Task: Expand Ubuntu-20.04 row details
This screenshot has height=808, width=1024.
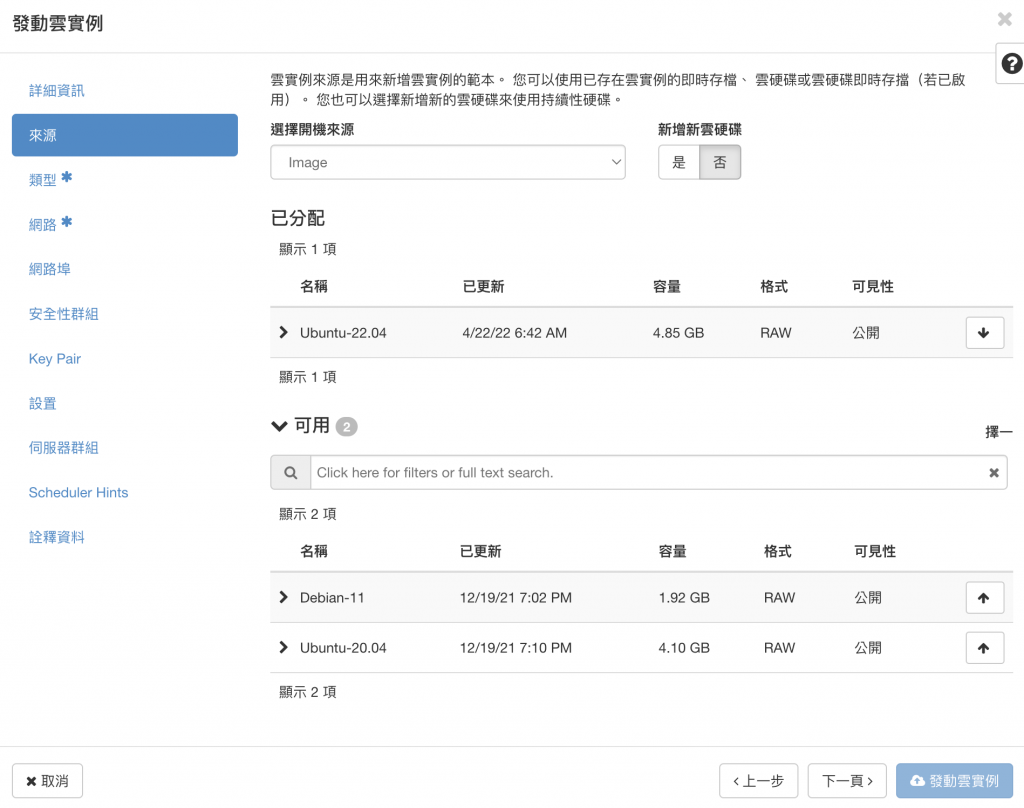Action: coord(283,647)
